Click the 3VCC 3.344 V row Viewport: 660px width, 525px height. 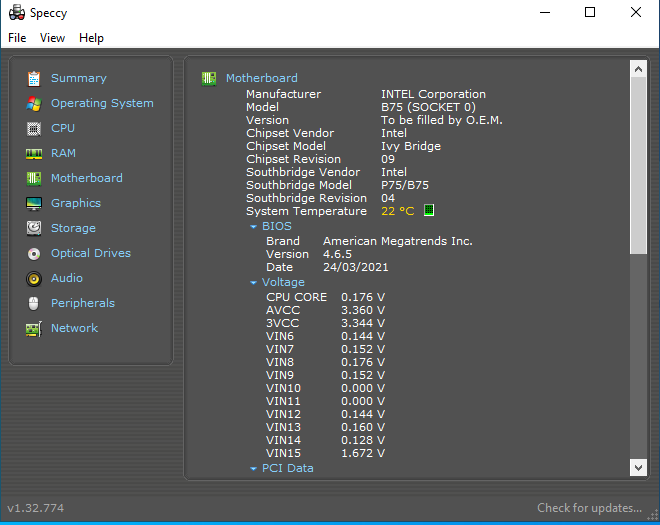pos(325,323)
